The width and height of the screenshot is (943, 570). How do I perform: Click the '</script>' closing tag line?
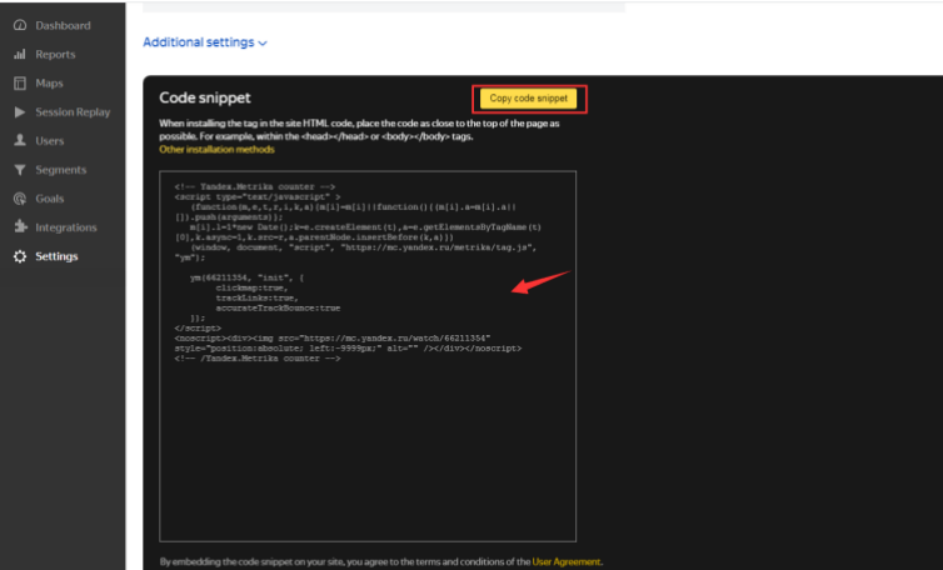pos(197,328)
